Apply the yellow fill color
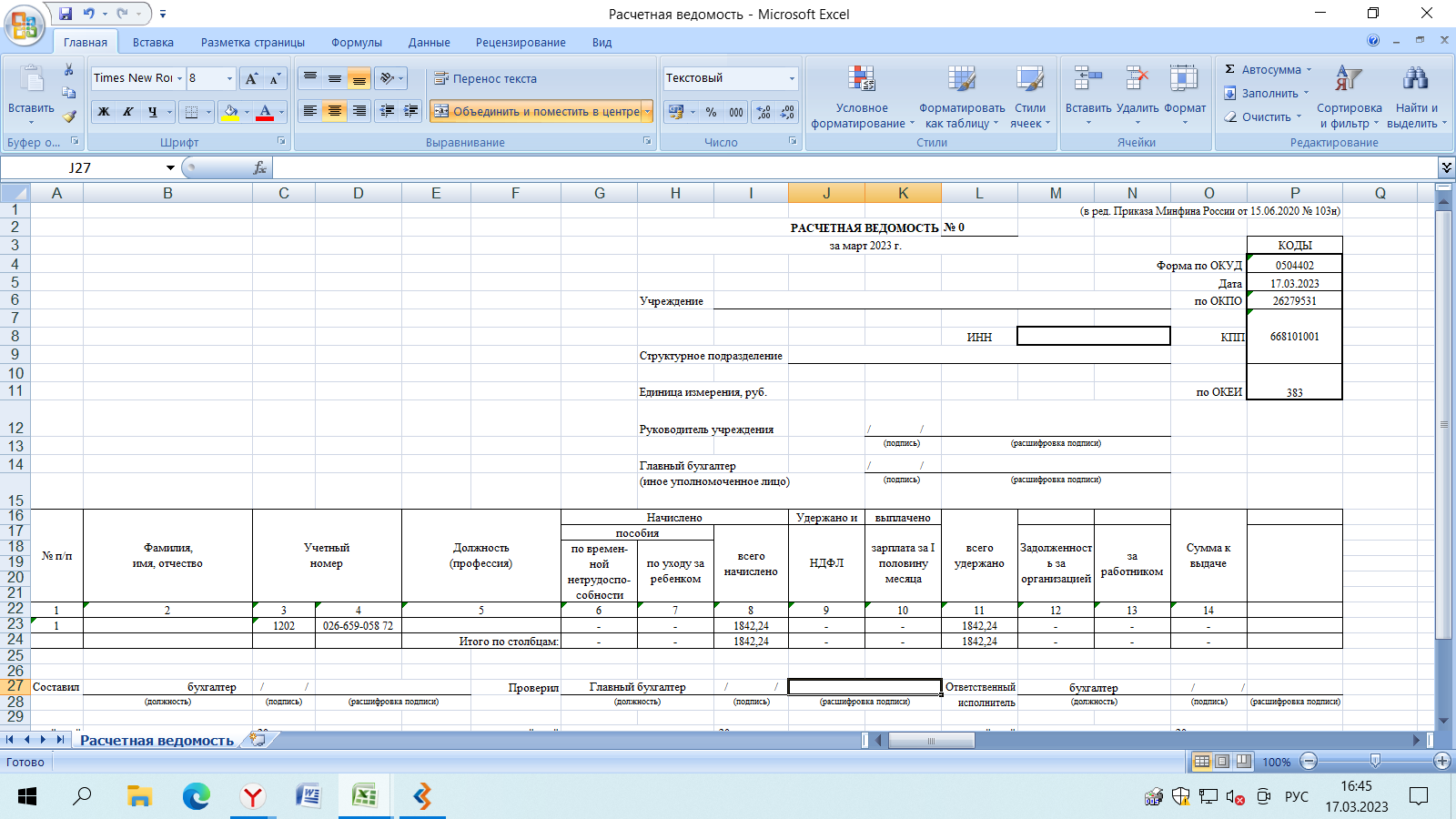The image size is (1456, 819). click(230, 112)
